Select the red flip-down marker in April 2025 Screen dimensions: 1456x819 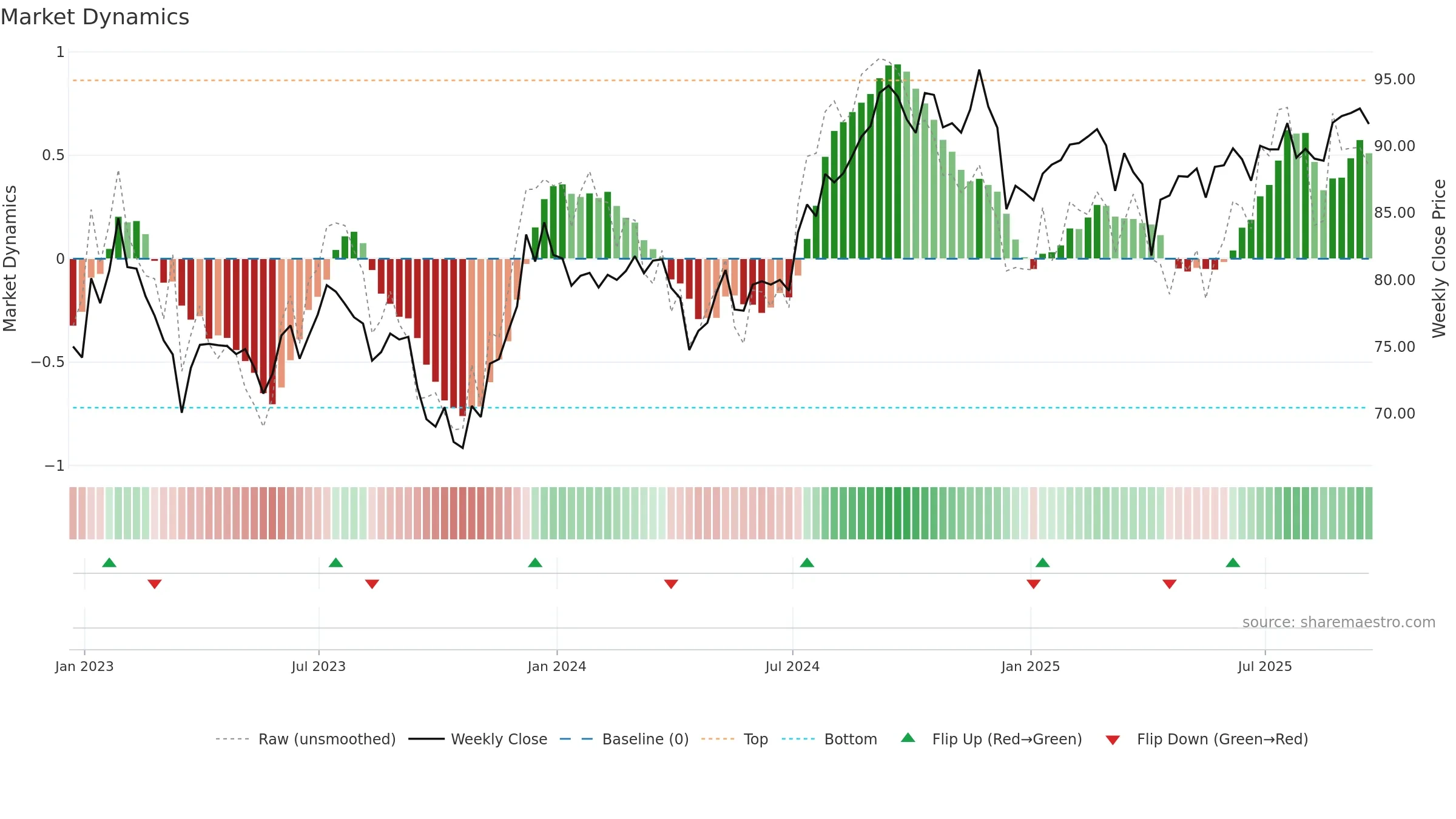1170,584
